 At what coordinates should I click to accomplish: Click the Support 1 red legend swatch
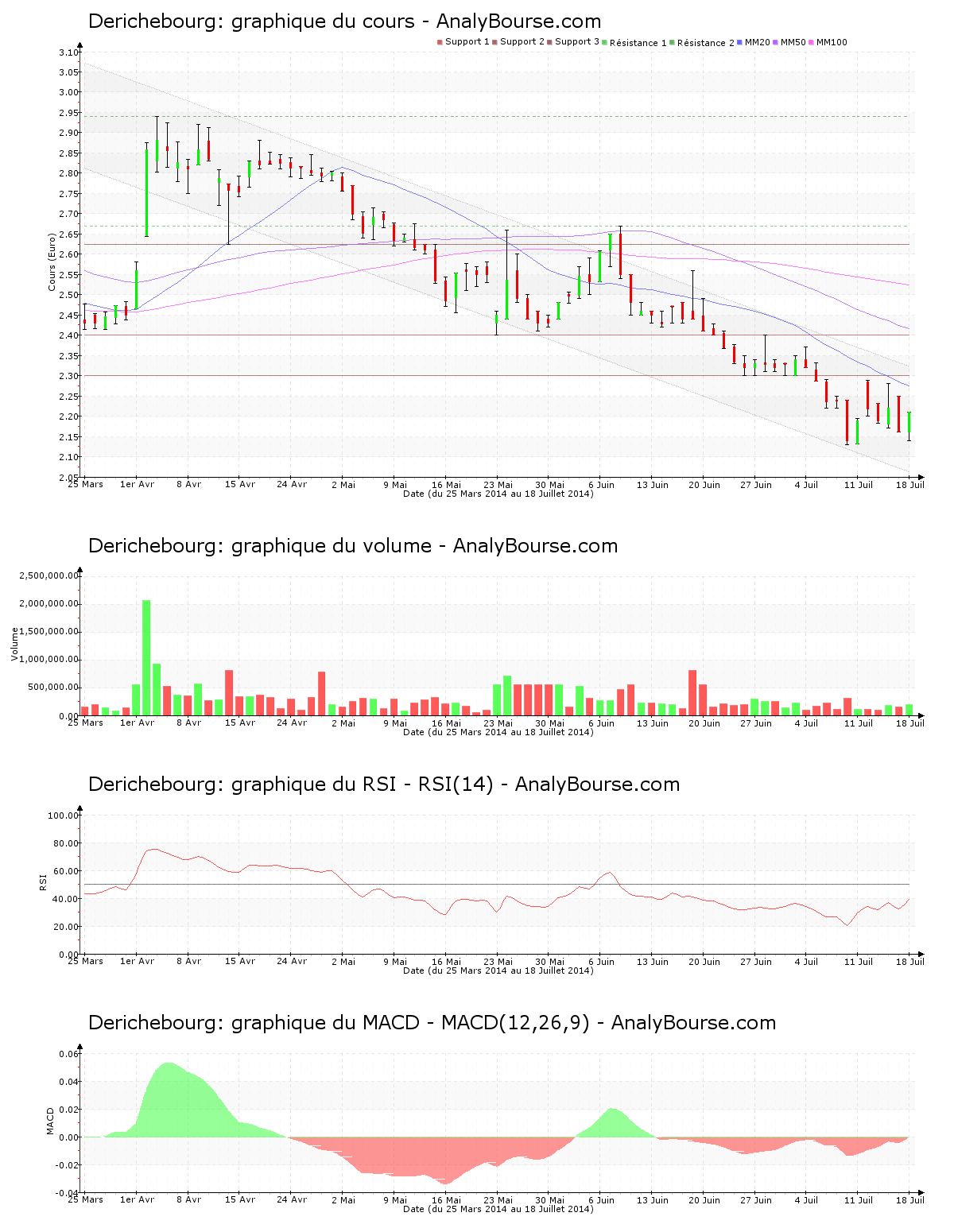[440, 42]
